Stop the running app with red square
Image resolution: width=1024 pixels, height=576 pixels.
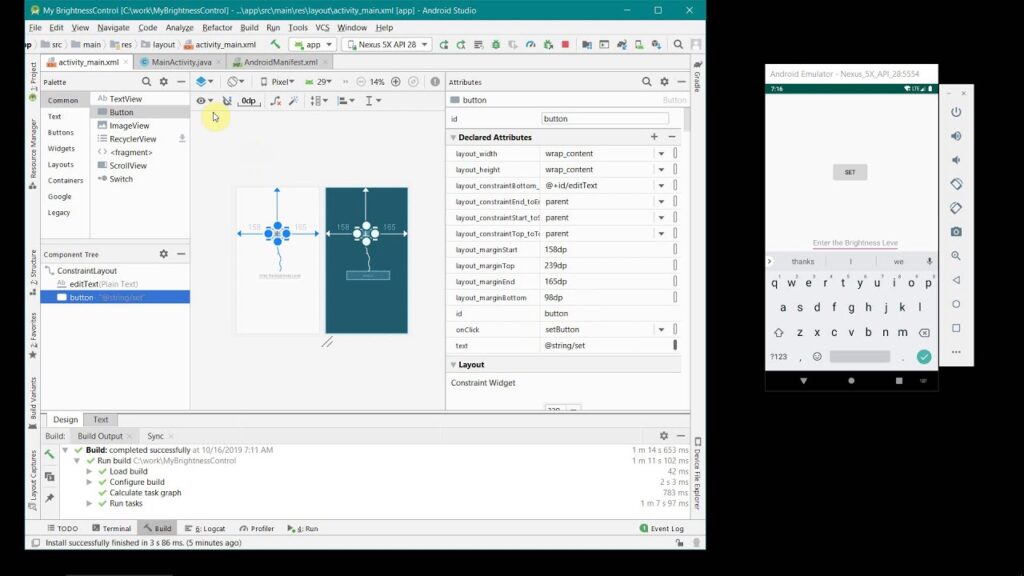(566, 44)
